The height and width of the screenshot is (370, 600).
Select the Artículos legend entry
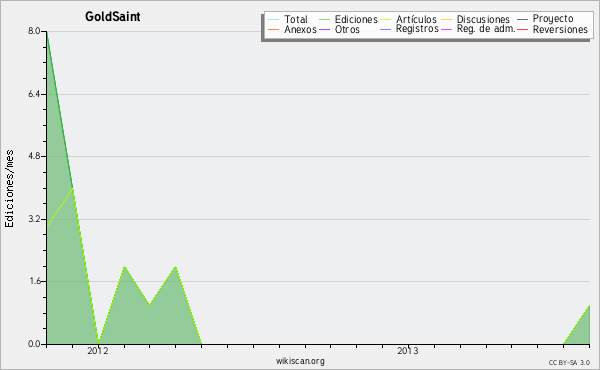click(416, 19)
